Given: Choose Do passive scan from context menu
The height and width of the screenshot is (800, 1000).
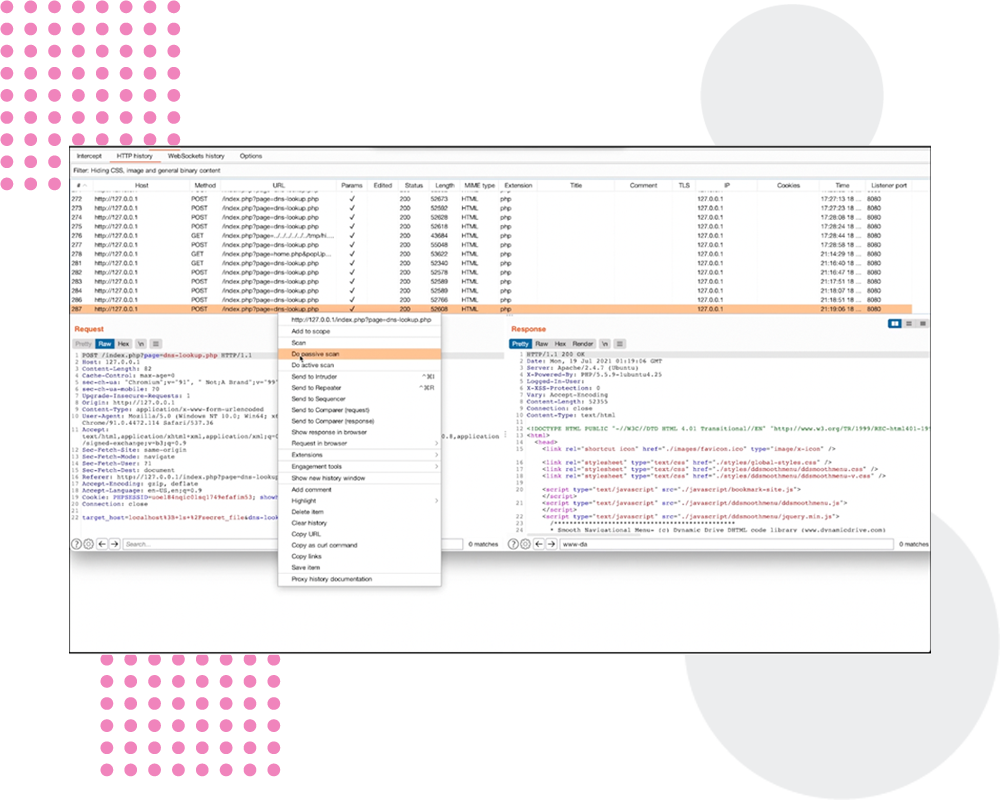Looking at the screenshot, I should [x=360, y=354].
